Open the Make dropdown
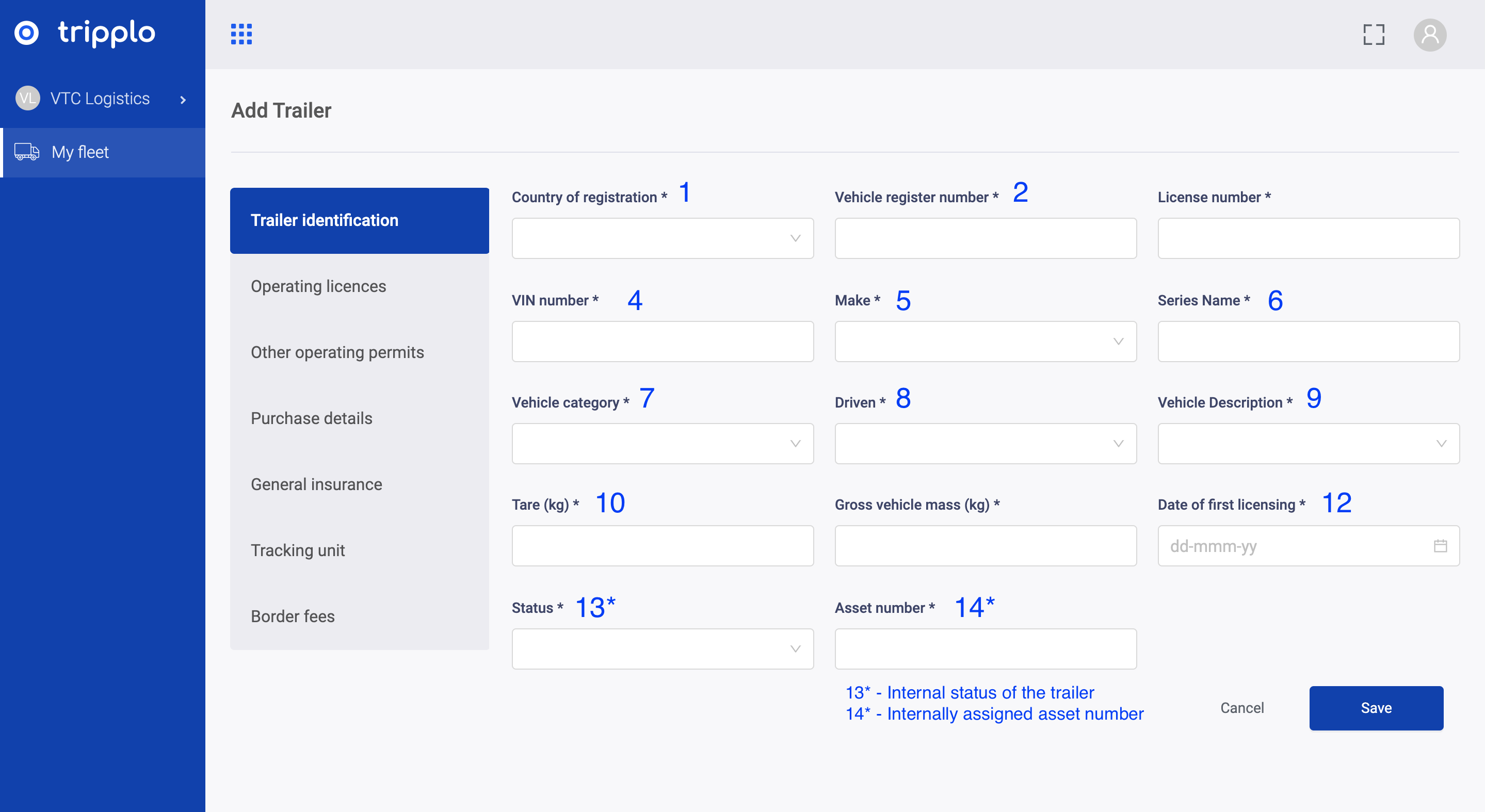 pos(985,341)
